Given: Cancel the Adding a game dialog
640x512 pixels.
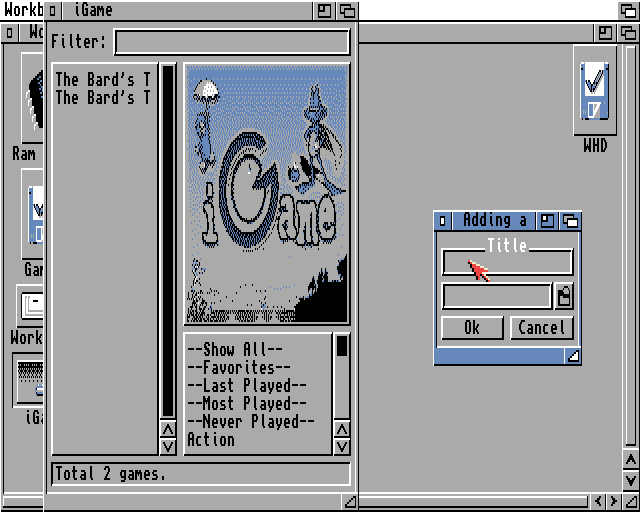Looking at the screenshot, I should pos(541,328).
